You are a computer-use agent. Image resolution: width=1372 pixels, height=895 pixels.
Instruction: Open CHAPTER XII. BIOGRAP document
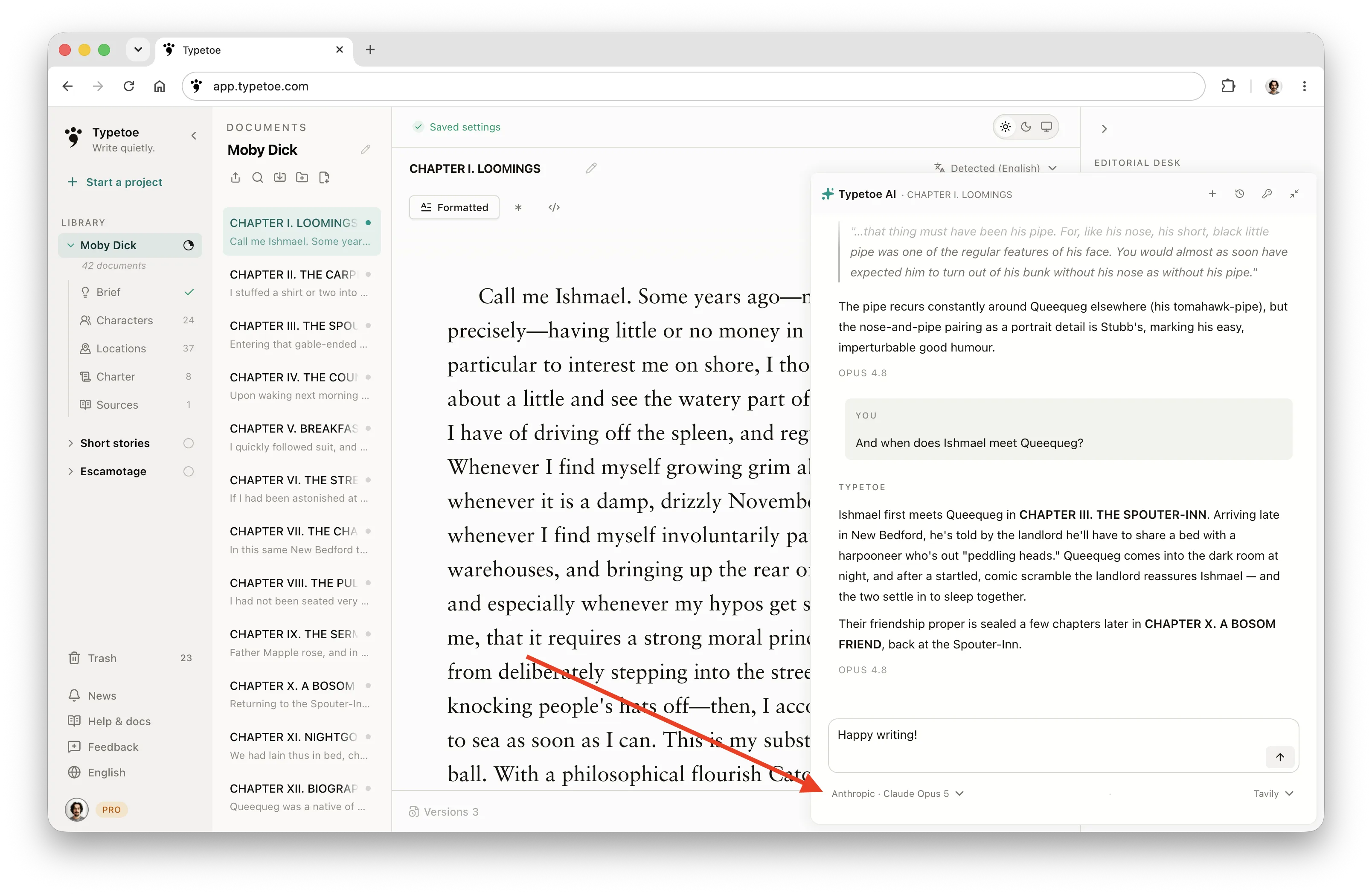(301, 797)
